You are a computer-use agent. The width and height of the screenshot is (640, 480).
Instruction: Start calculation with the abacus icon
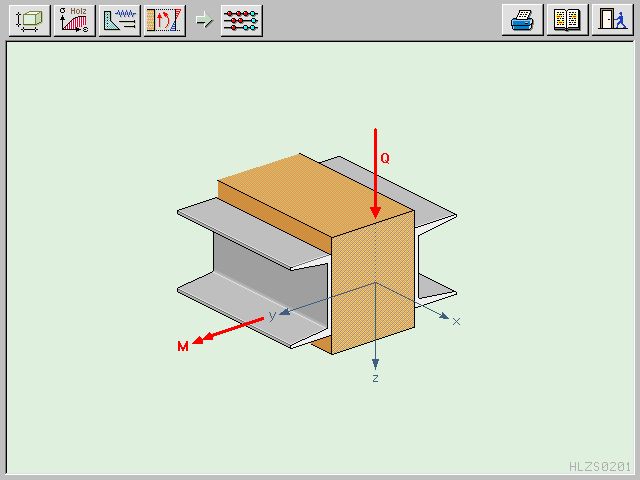coord(242,20)
